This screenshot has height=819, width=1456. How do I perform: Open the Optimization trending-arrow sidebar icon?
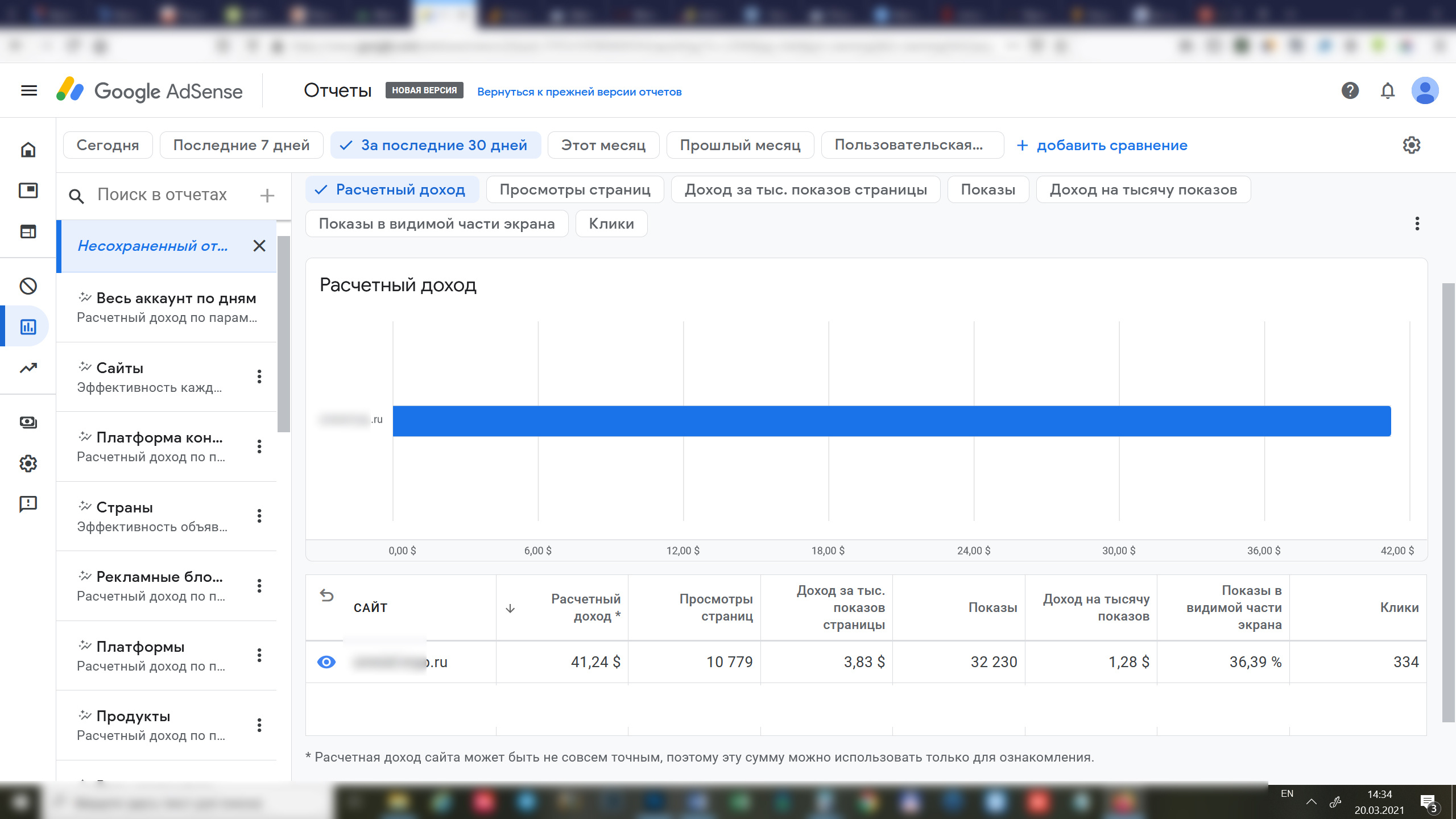(28, 368)
